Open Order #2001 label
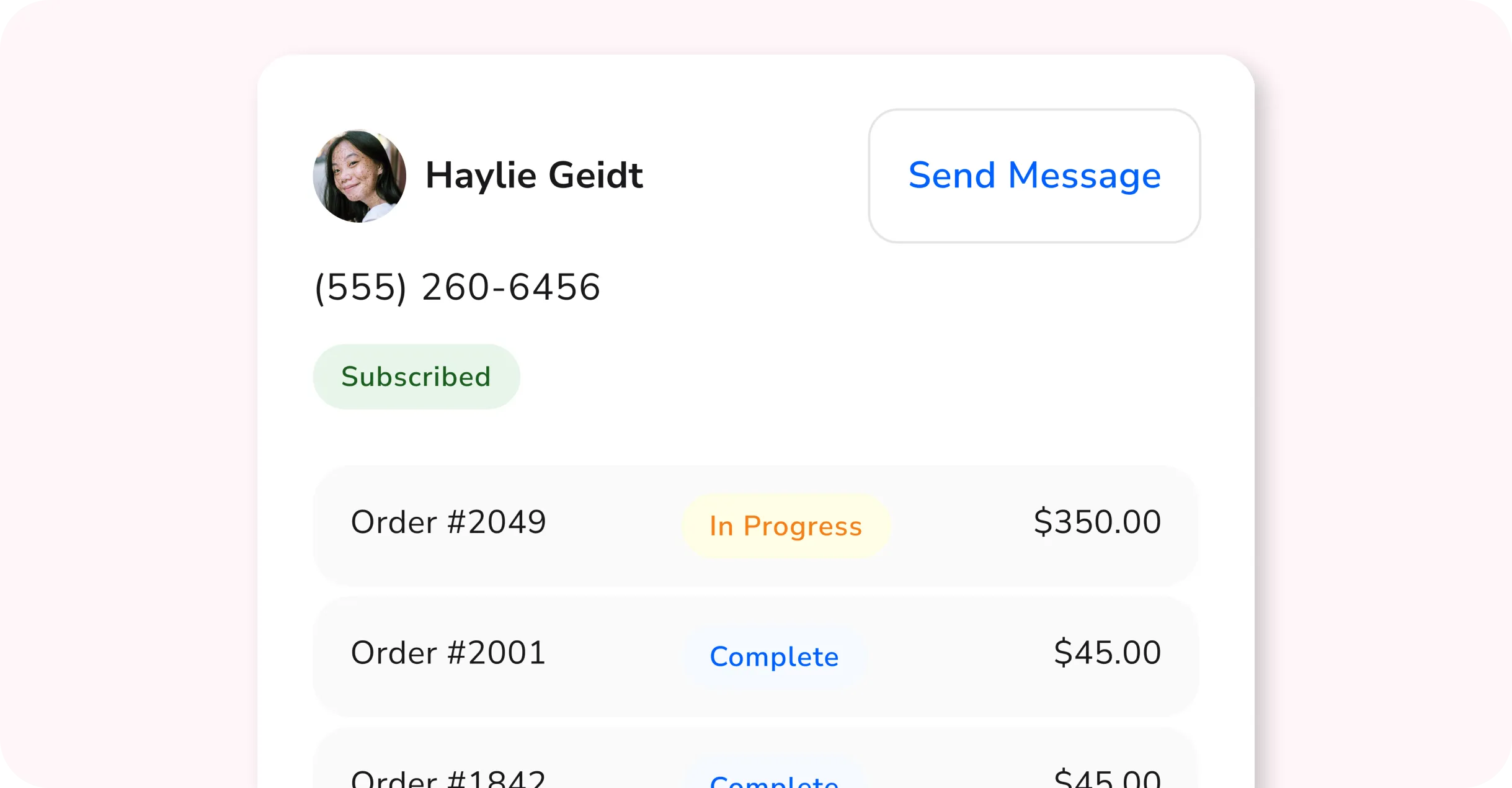The width and height of the screenshot is (1512, 788). click(x=448, y=653)
